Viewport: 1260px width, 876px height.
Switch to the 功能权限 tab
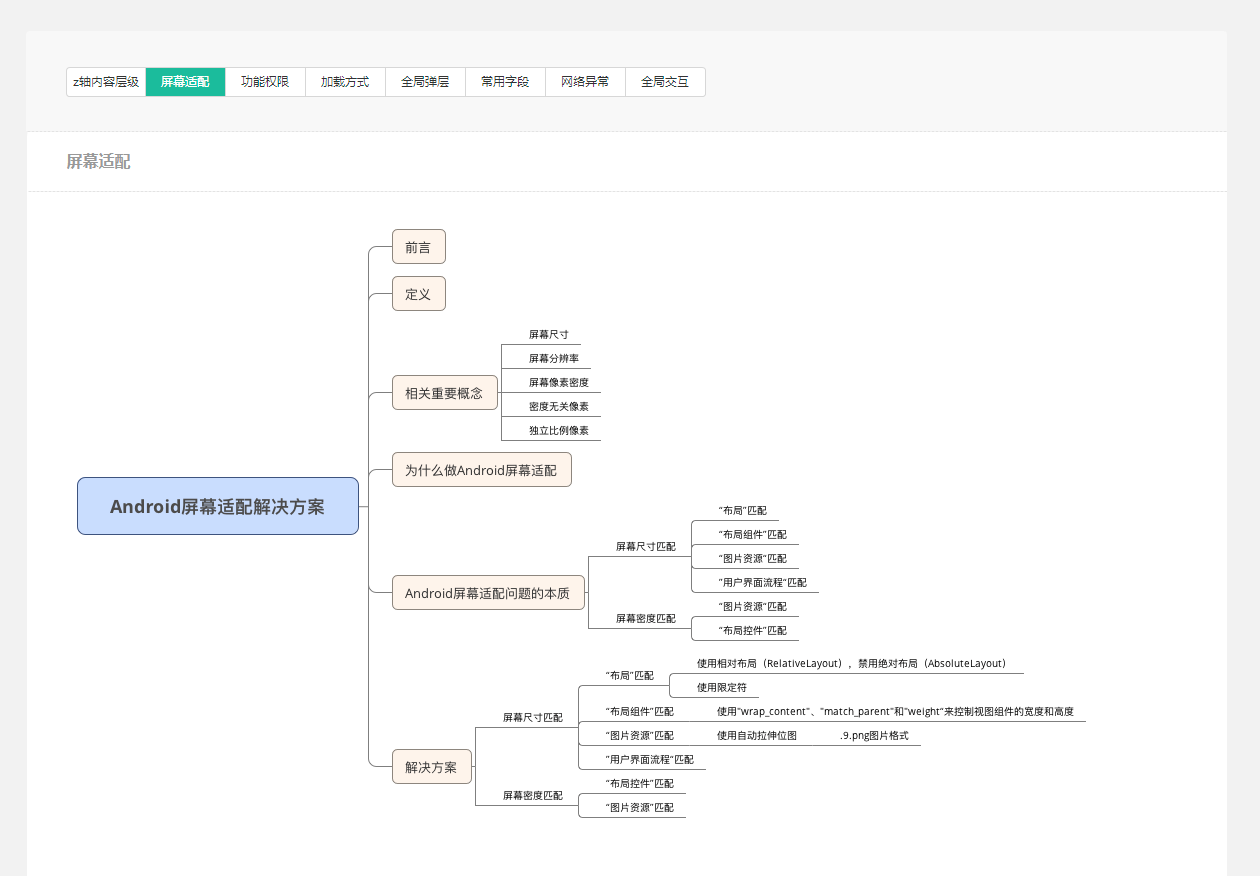click(265, 82)
